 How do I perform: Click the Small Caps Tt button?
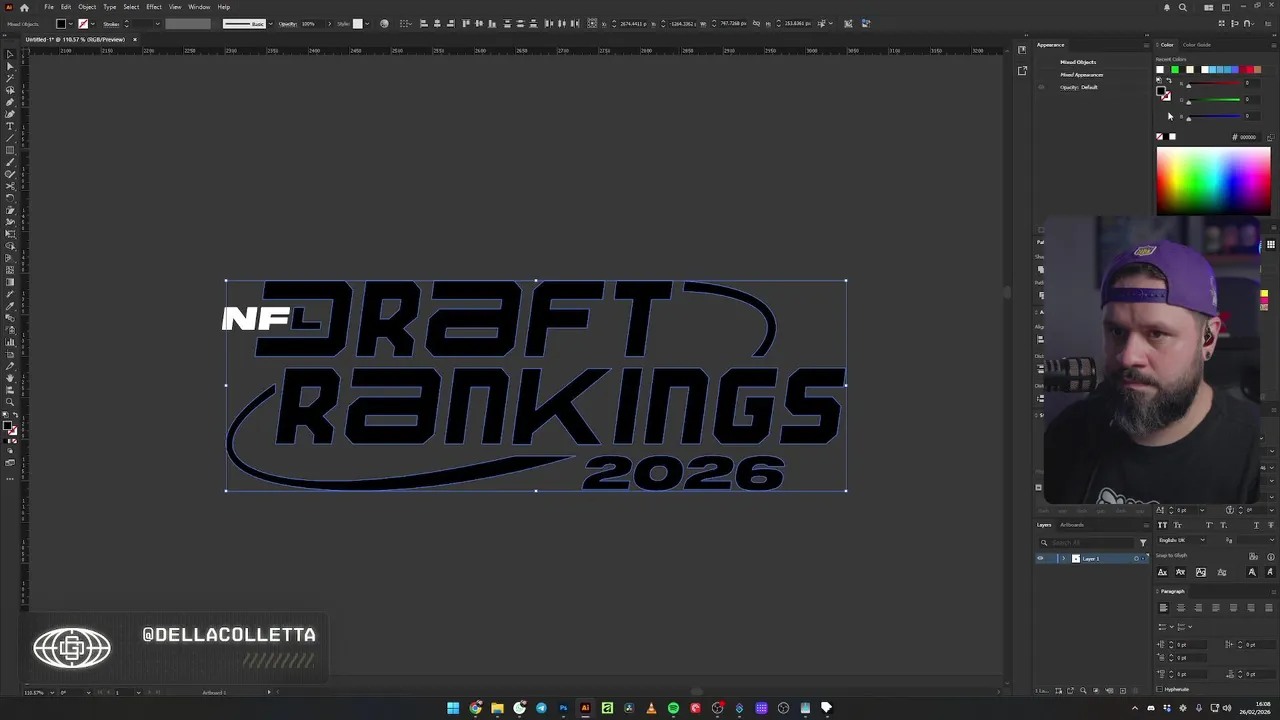point(1178,525)
